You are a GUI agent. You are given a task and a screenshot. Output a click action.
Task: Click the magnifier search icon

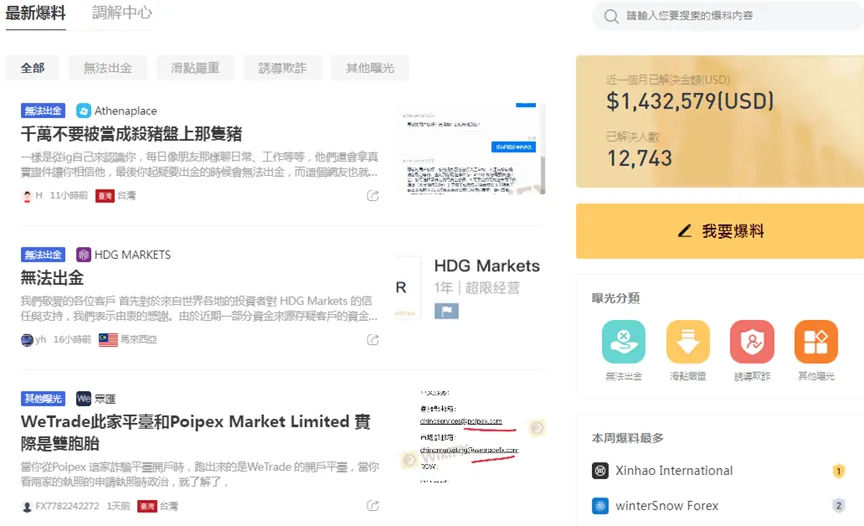(x=611, y=16)
